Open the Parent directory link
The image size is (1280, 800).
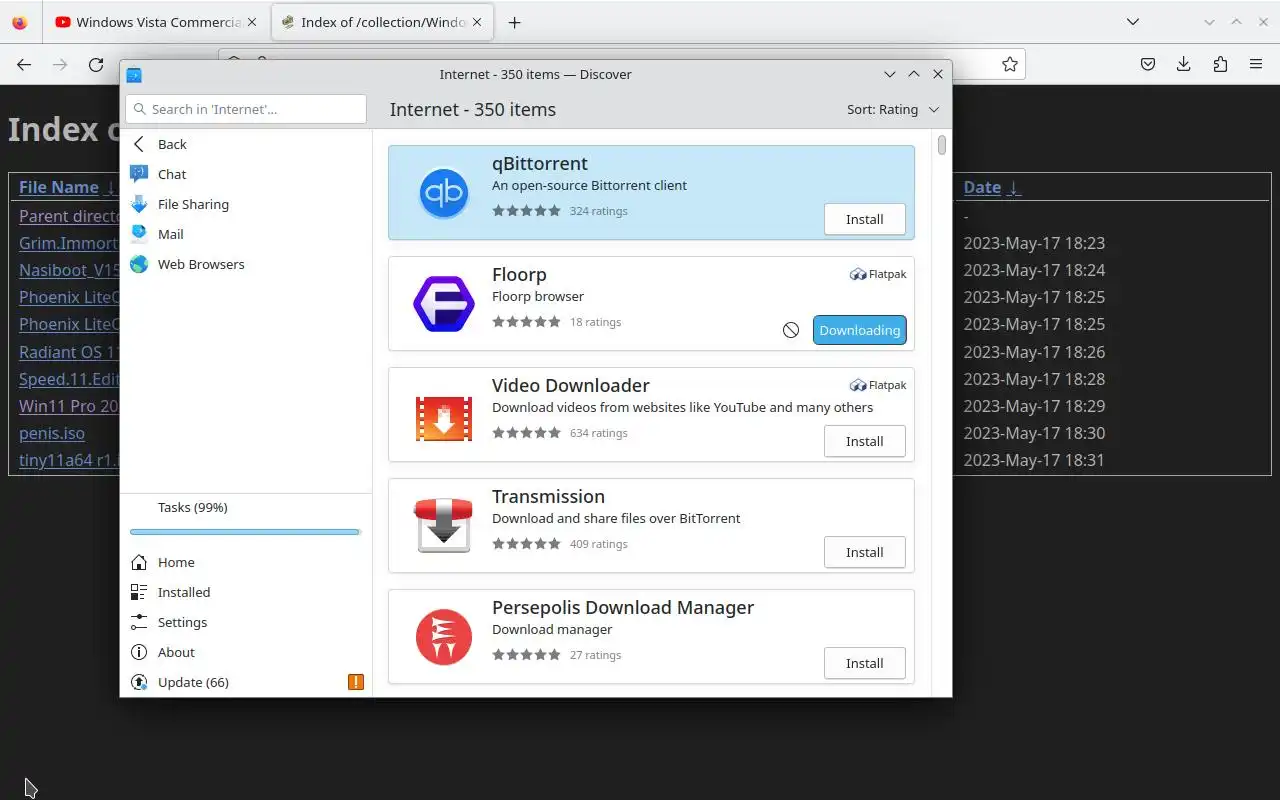(69, 216)
